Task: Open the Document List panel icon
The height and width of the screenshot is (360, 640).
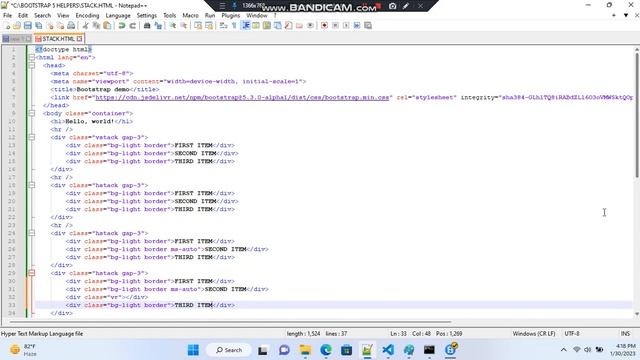Action: [278, 25]
